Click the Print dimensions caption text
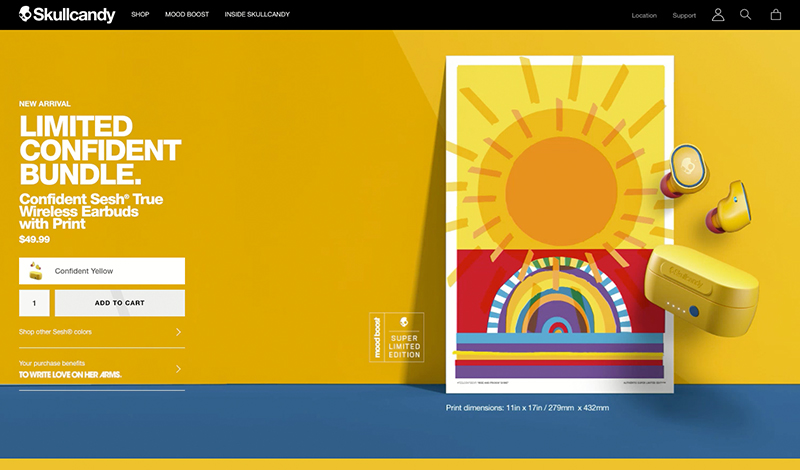Viewport: 800px width, 470px height. tap(527, 408)
